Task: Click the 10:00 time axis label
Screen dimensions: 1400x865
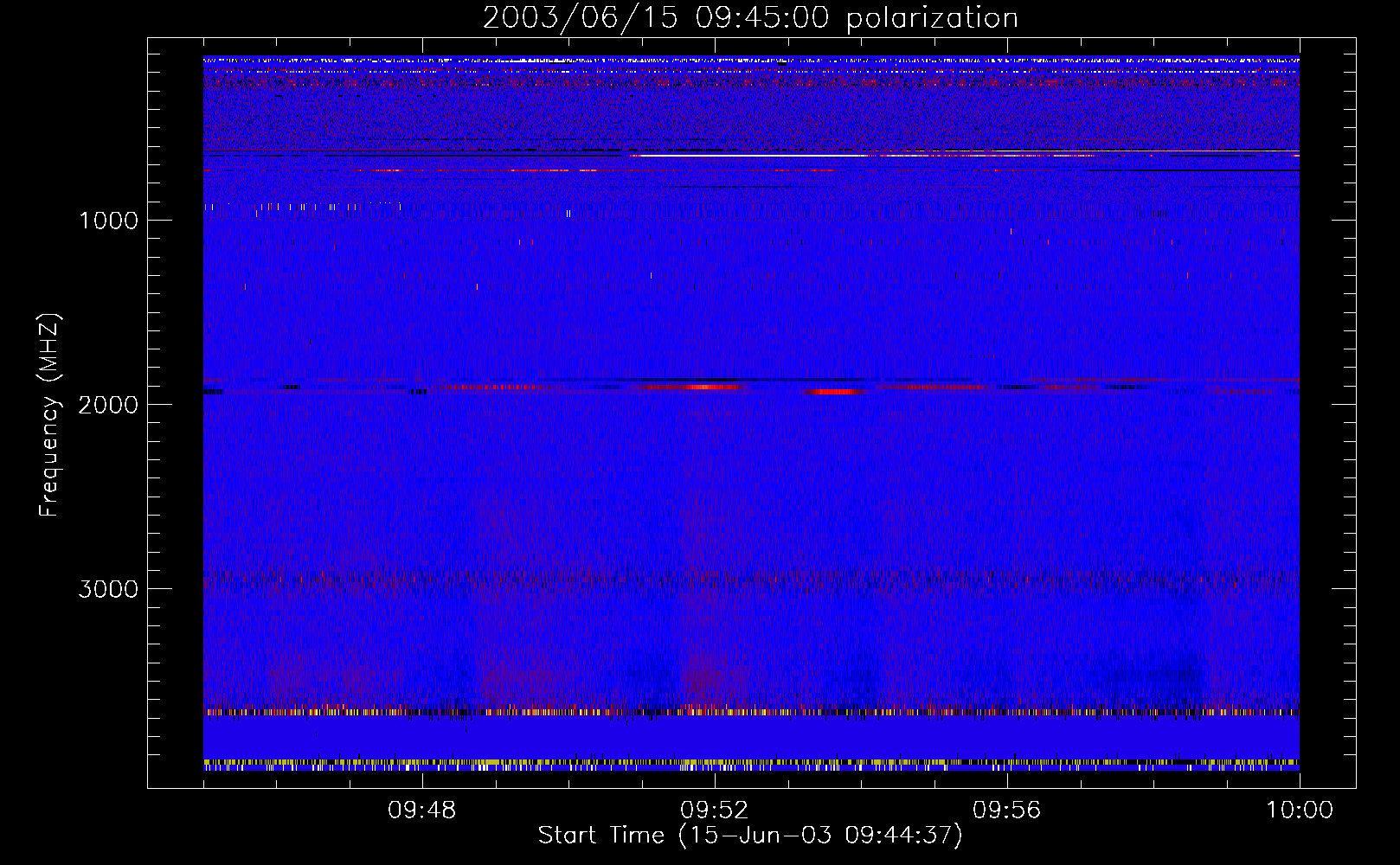Action: (x=1300, y=811)
